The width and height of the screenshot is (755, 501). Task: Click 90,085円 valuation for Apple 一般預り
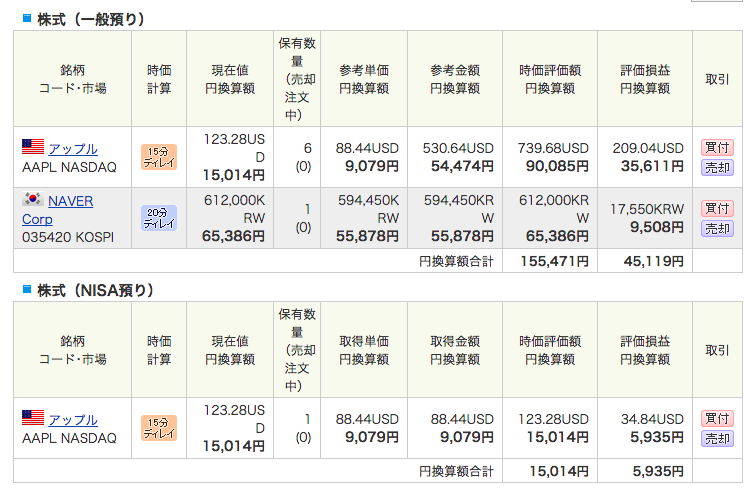[557, 166]
